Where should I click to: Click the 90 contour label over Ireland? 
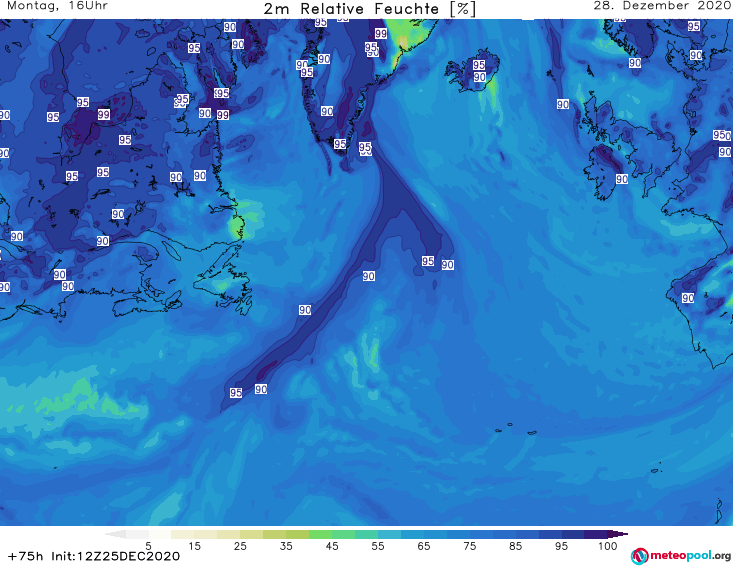622,179
